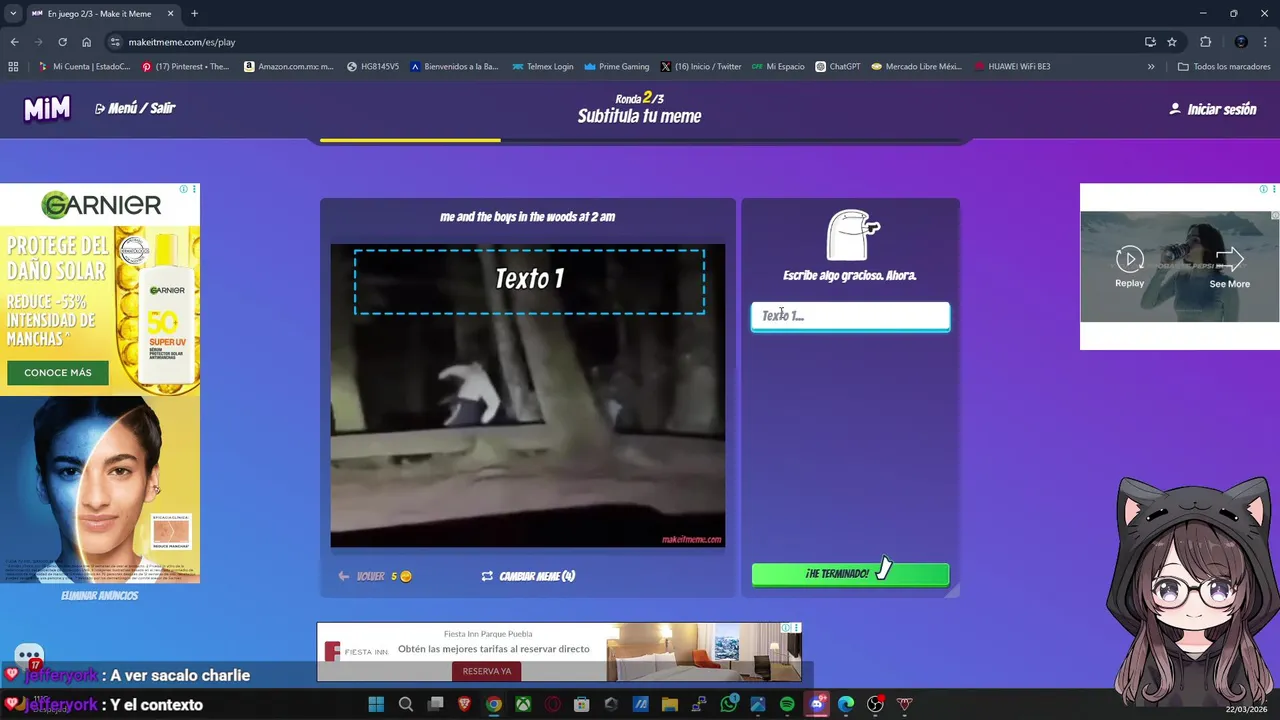Open ad info on Garnier banner
Viewport: 1280px width, 720px height.
click(x=184, y=189)
